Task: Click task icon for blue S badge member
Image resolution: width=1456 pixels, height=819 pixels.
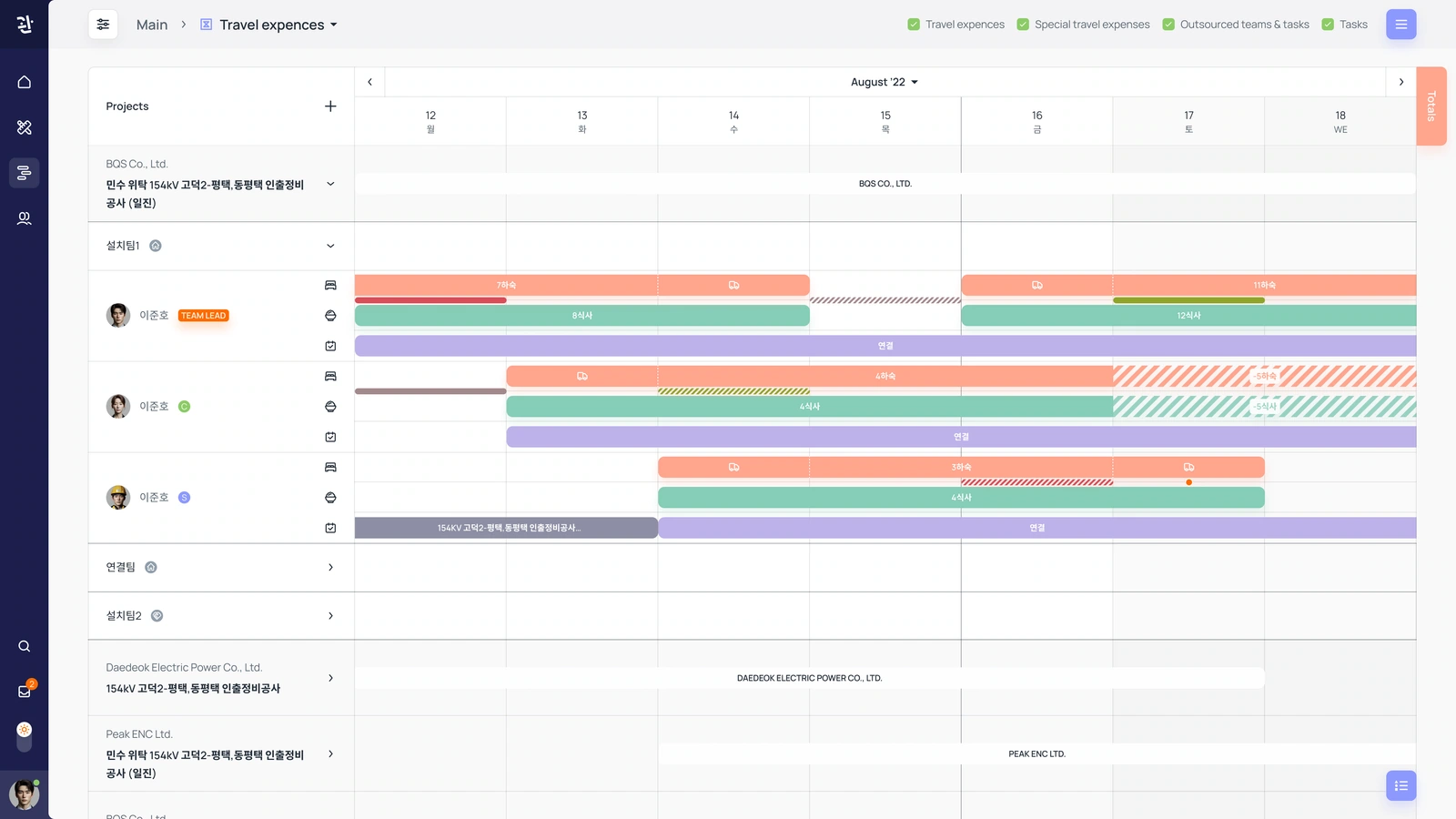Action: pyautogui.click(x=330, y=528)
